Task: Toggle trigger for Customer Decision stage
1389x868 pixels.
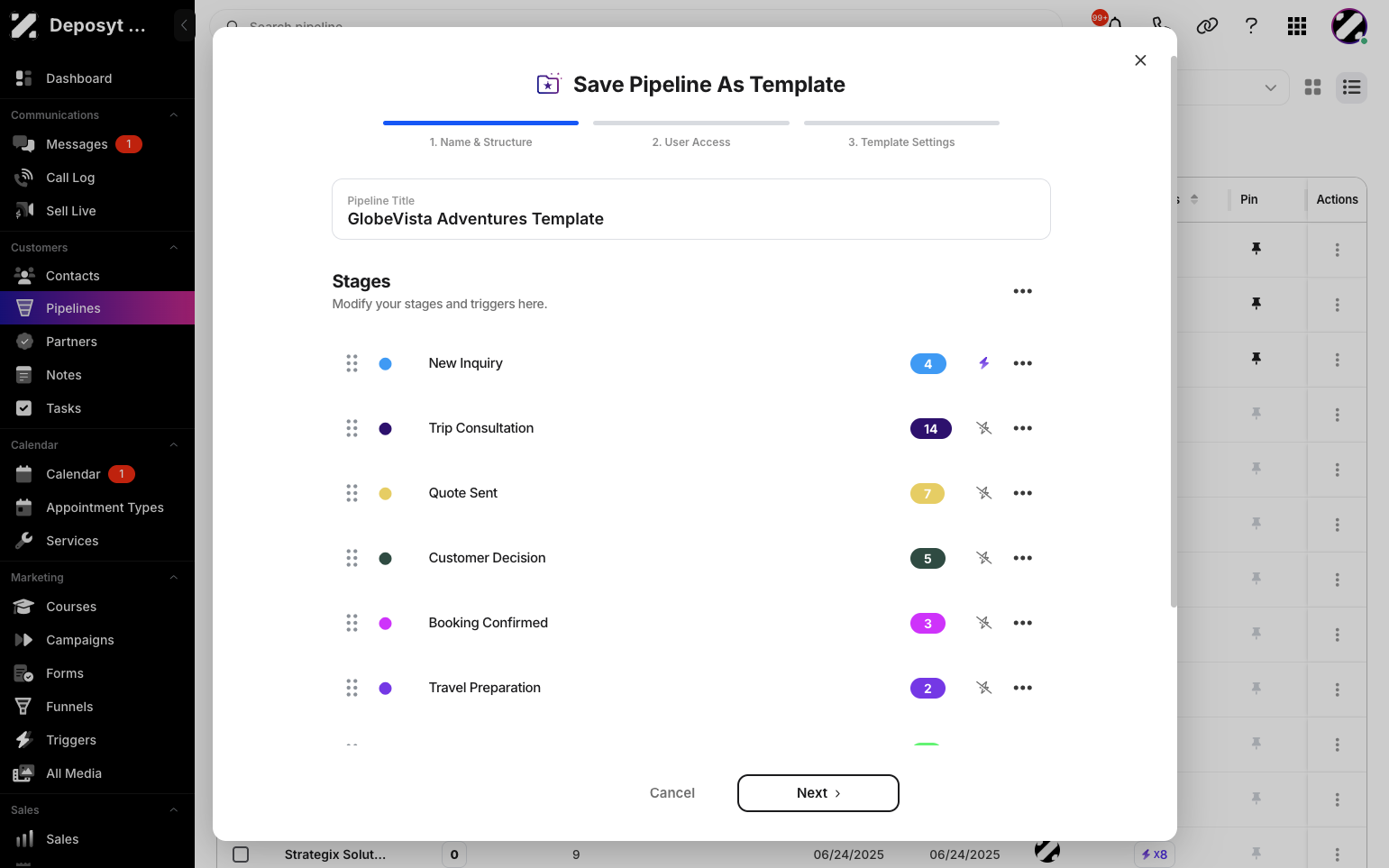Action: coord(984,558)
